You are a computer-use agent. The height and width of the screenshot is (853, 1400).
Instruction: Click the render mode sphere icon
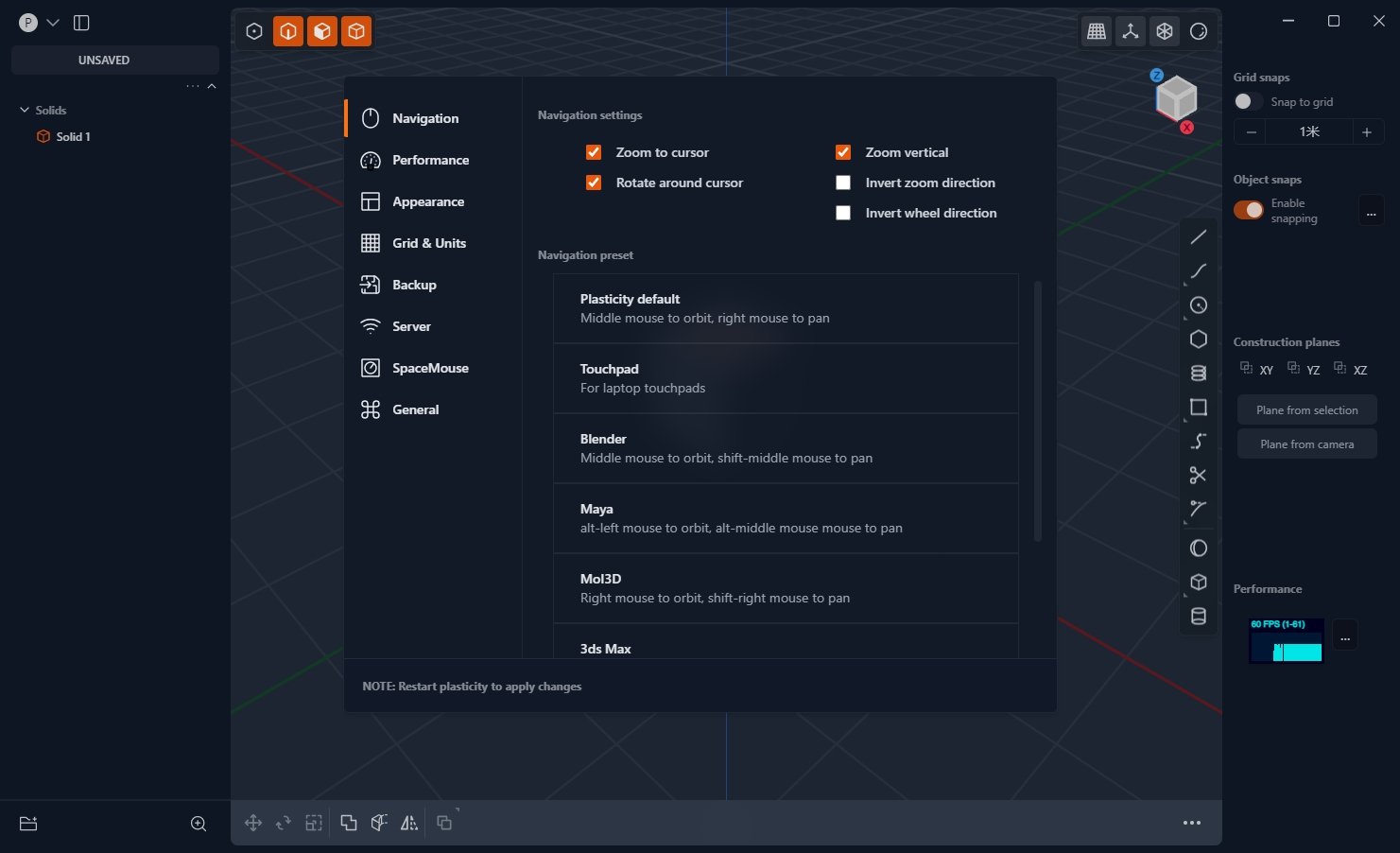[1199, 31]
